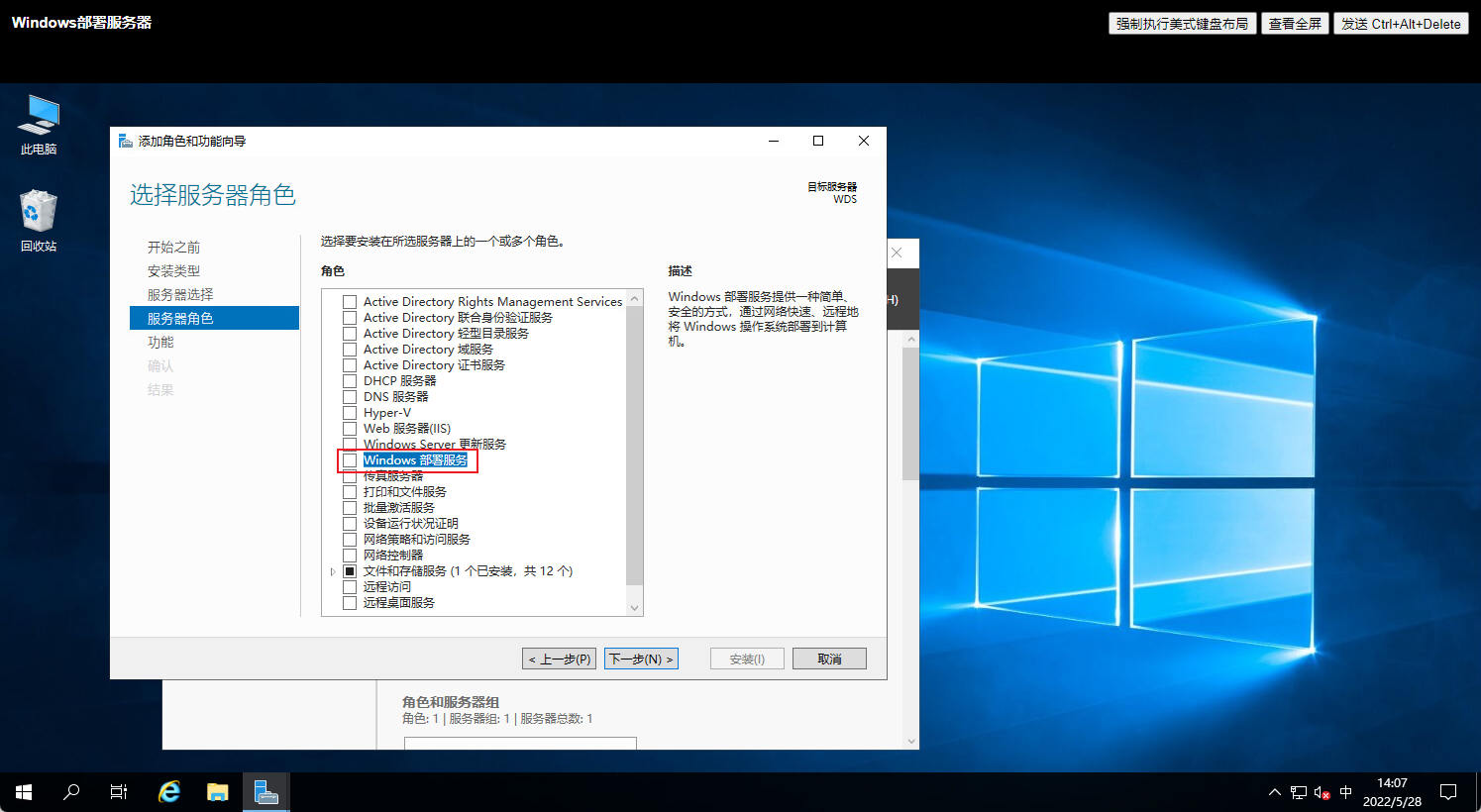Select 远程访问 role text
Screen dimensions: 1481x812
(387, 587)
